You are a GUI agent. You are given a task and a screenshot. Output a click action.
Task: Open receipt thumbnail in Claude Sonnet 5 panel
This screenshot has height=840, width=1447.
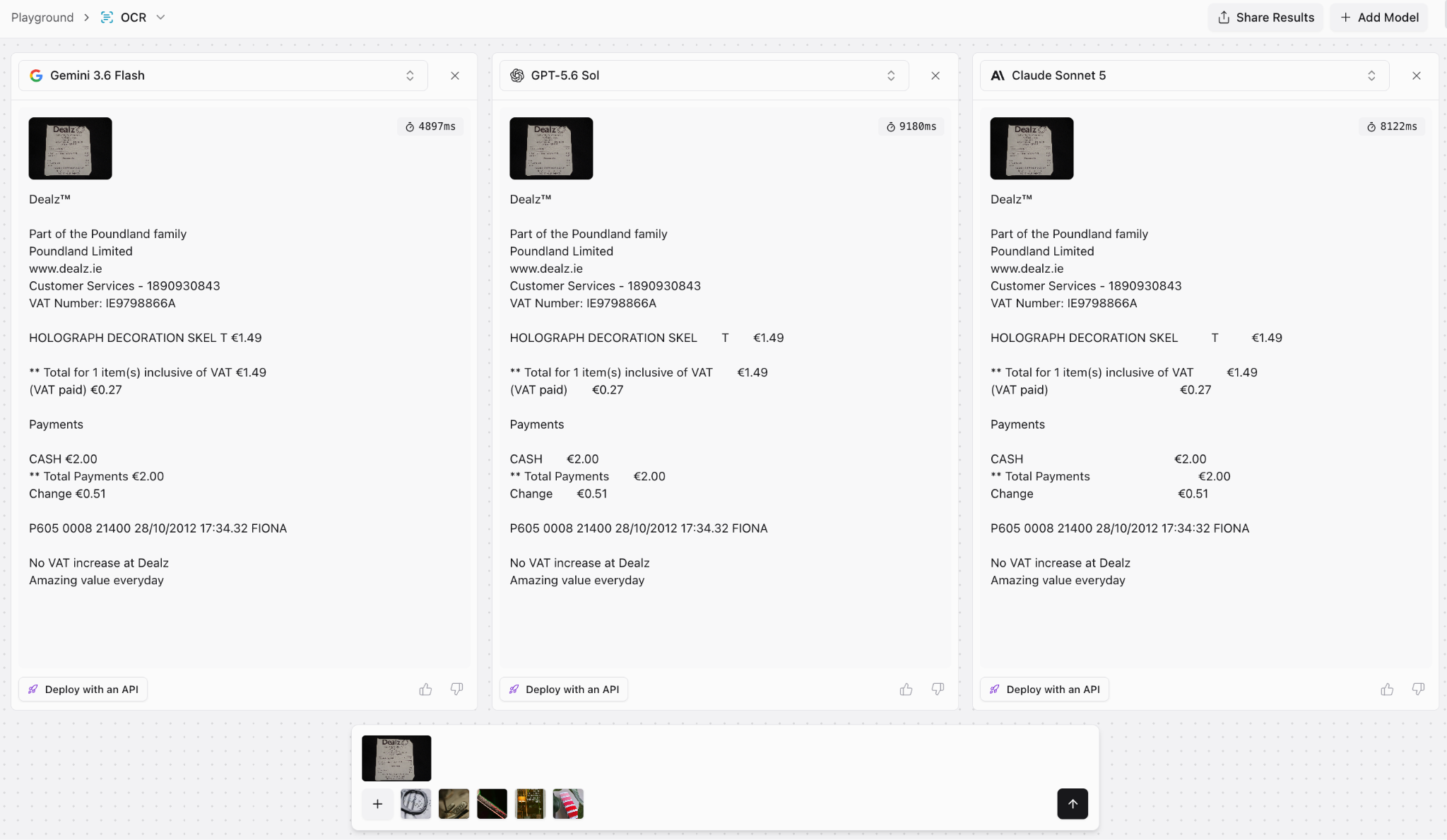(1032, 148)
